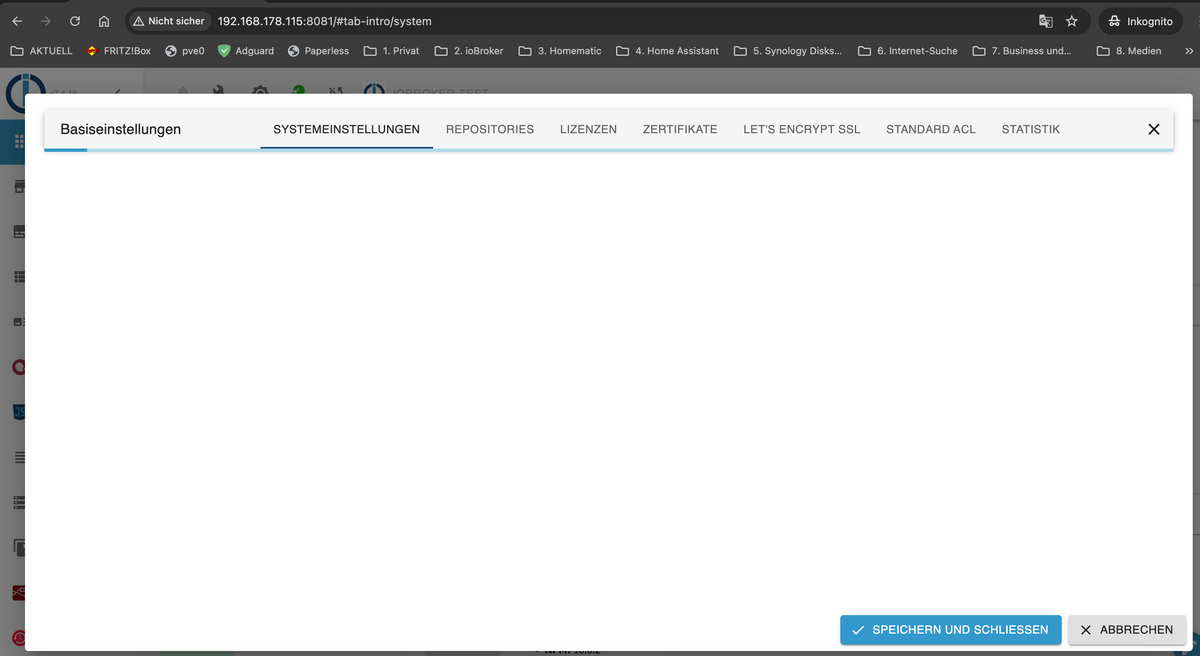
Task: Open the Lizenzen tab
Action: pyautogui.click(x=588, y=129)
